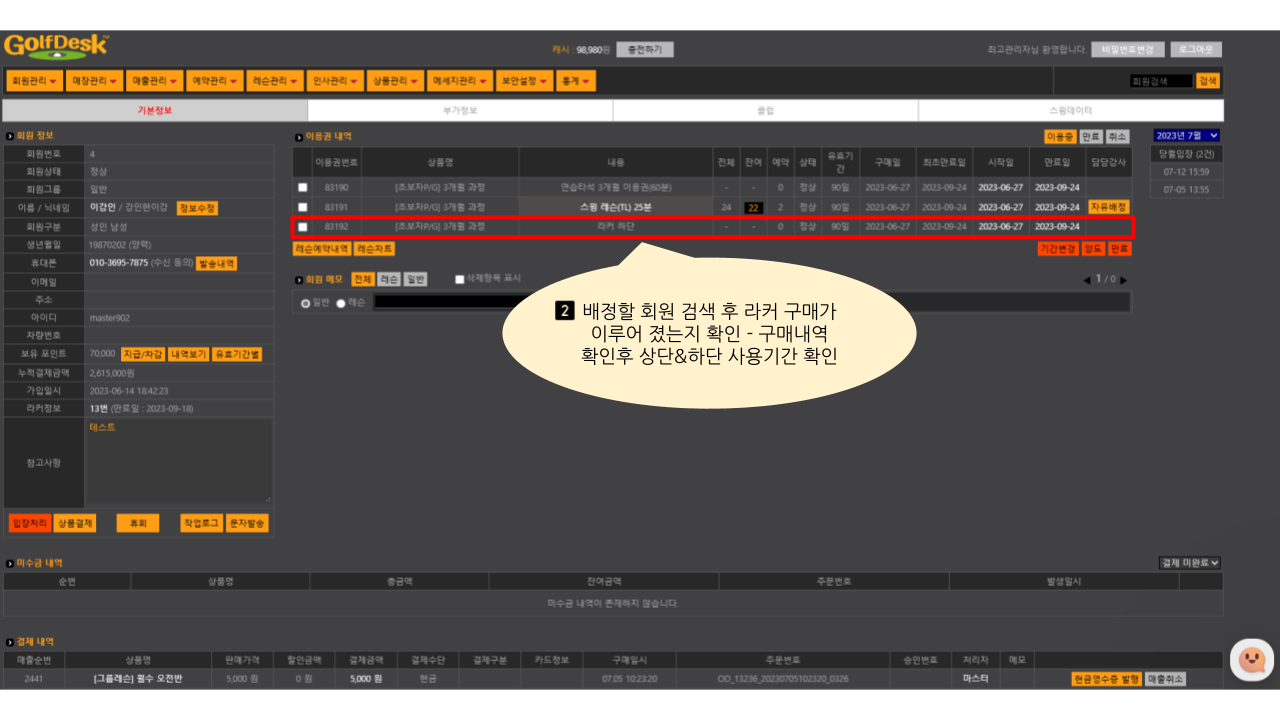Select the 레슨 memo radio button

[341, 303]
